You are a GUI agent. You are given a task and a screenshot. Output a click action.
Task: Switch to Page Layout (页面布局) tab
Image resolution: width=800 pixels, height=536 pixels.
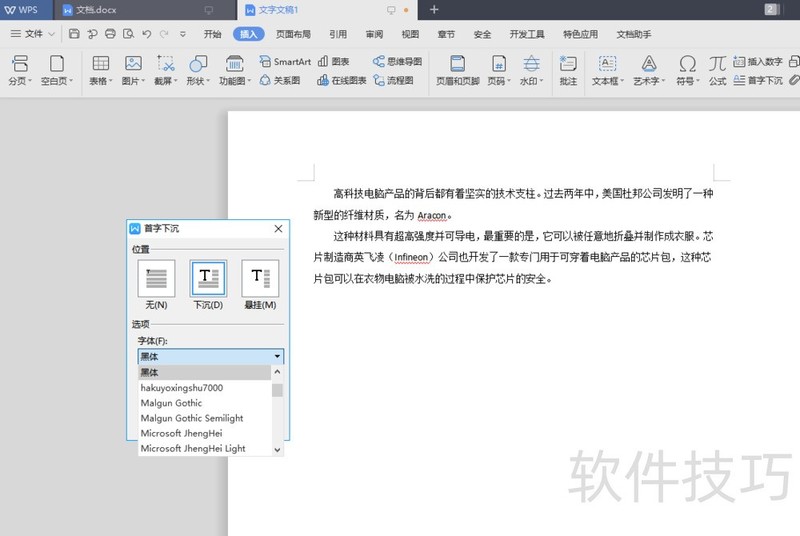pos(293,34)
